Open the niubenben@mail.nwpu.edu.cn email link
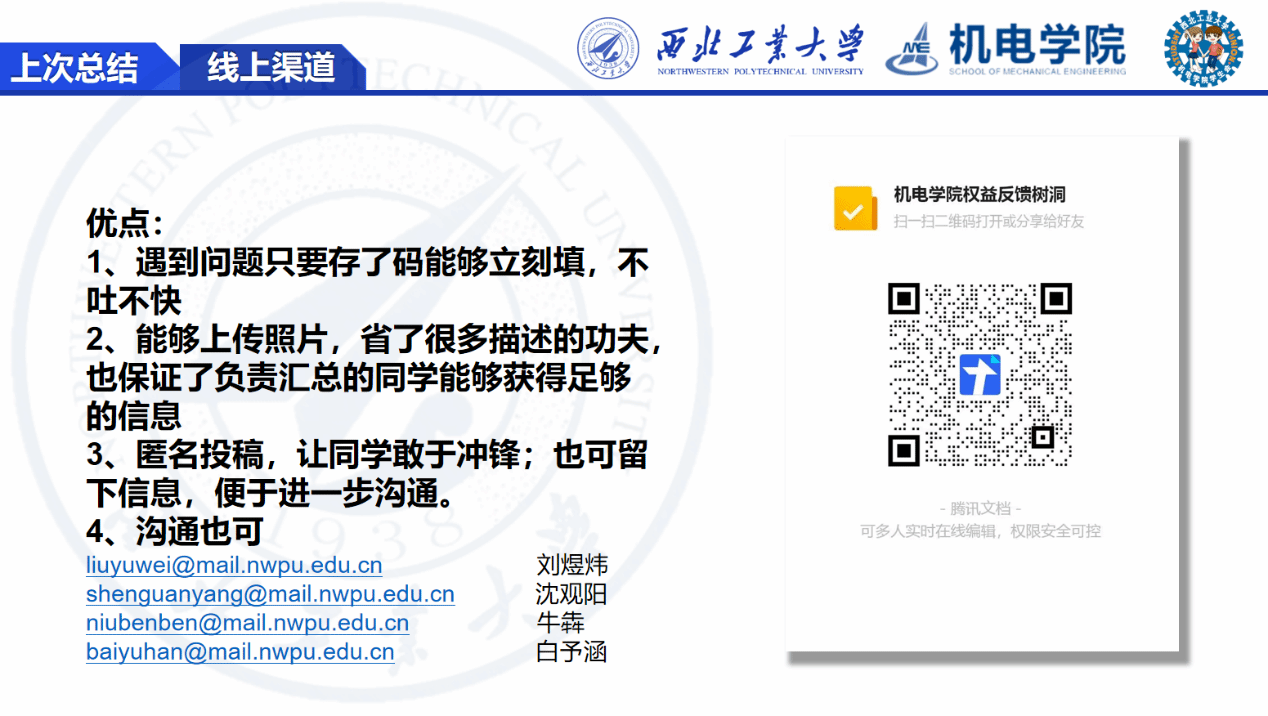 (247, 623)
